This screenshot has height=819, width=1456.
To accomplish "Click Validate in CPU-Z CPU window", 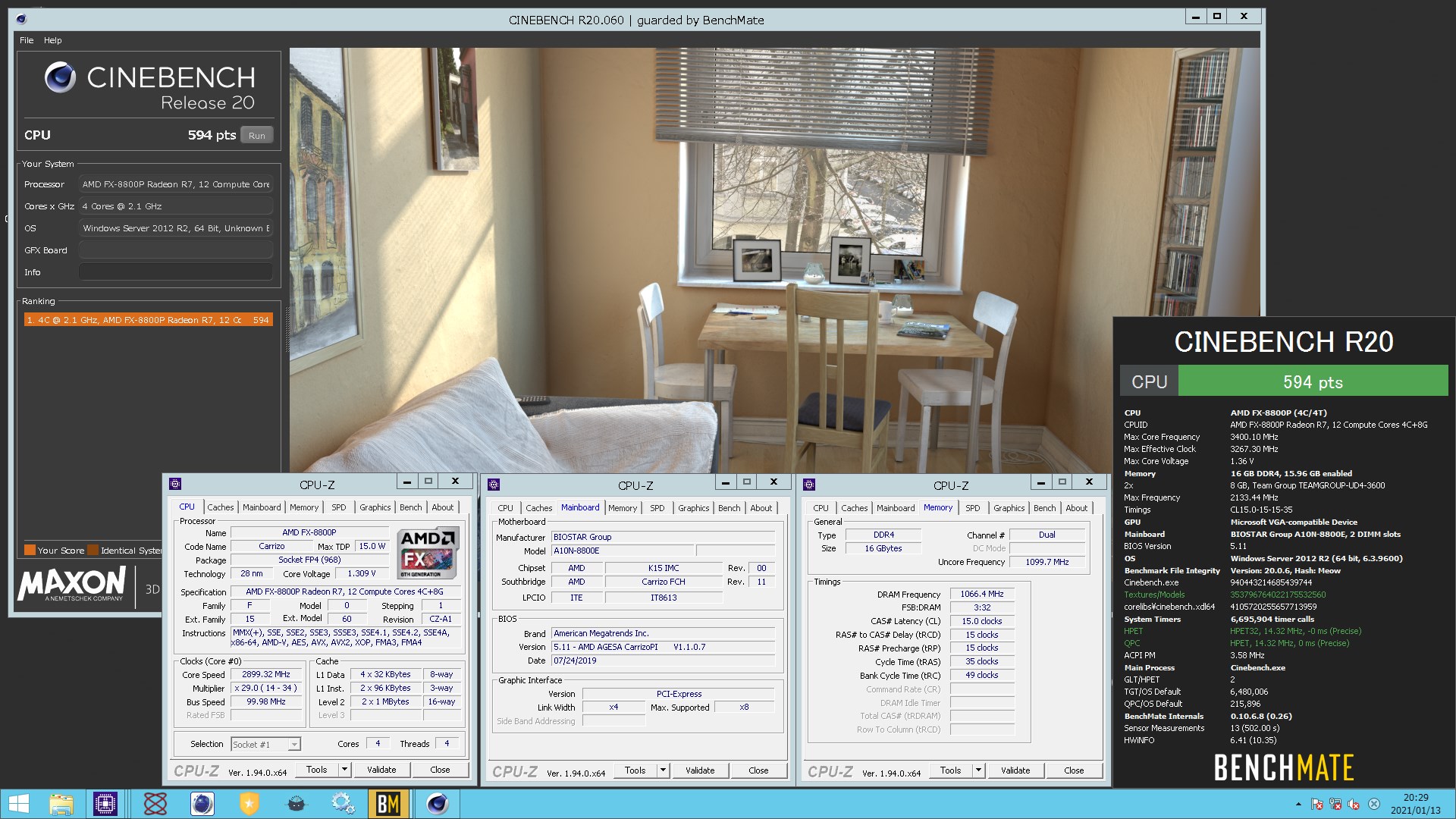I will click(381, 770).
